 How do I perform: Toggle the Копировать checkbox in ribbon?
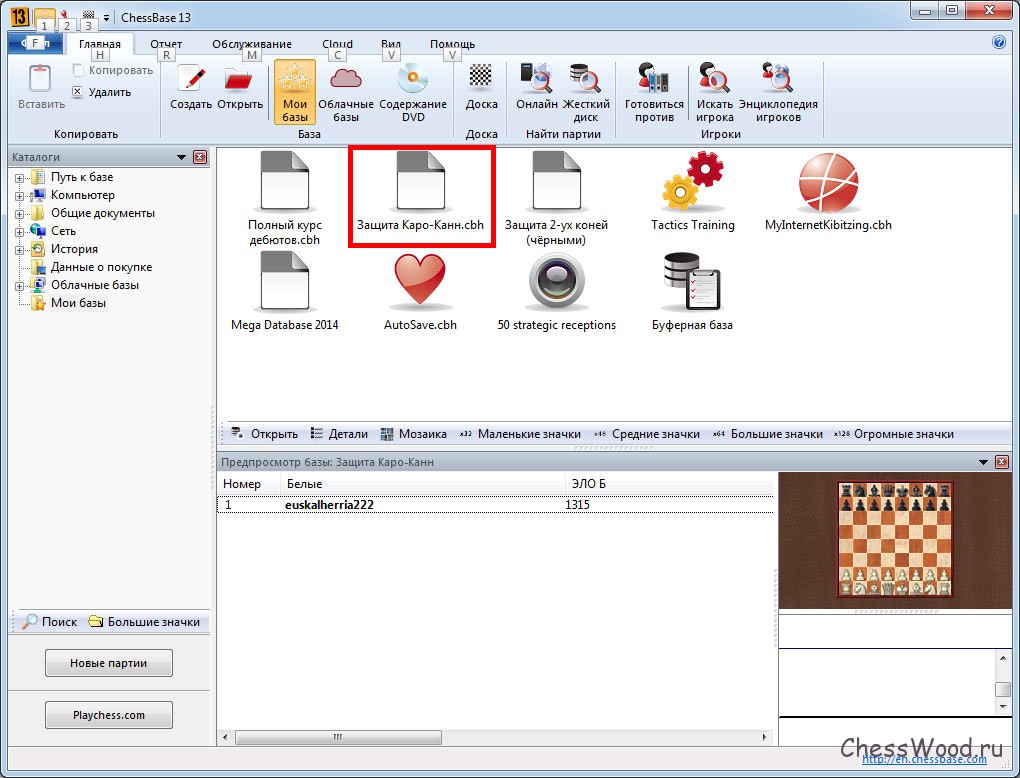78,71
